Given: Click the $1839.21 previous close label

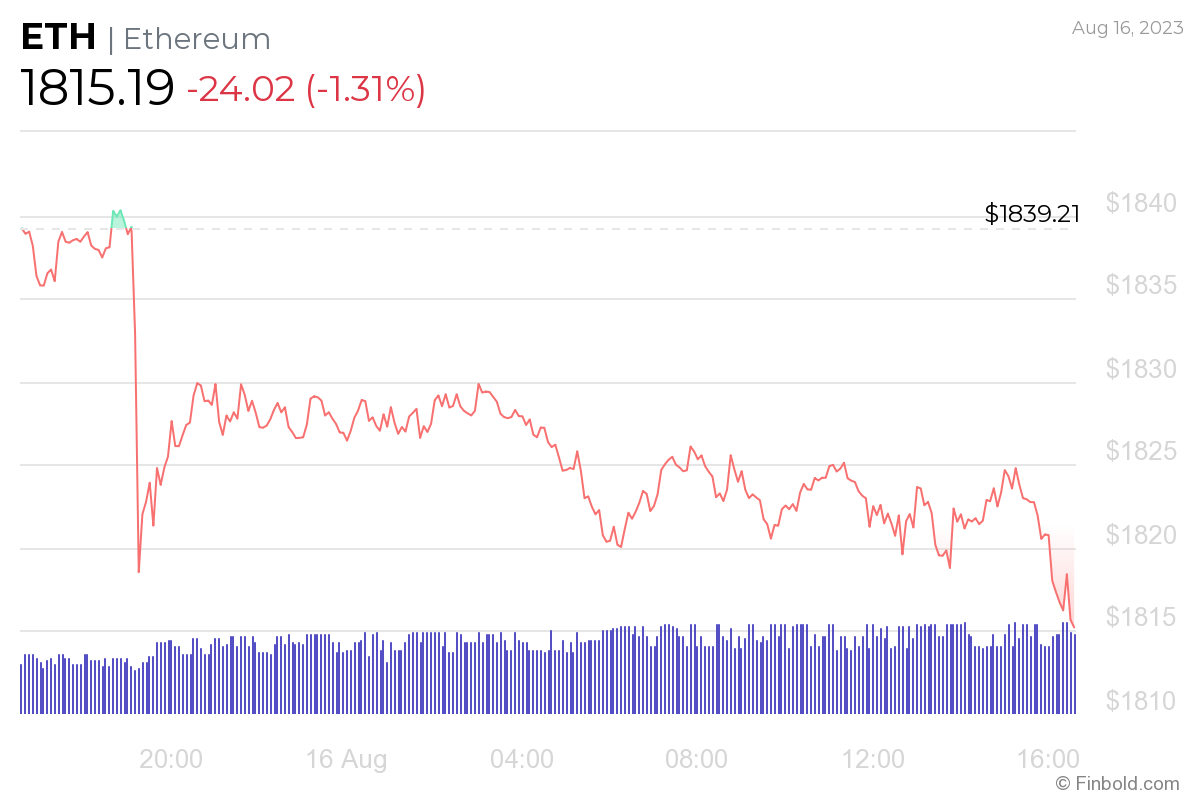Looking at the screenshot, I should pyautogui.click(x=1032, y=213).
